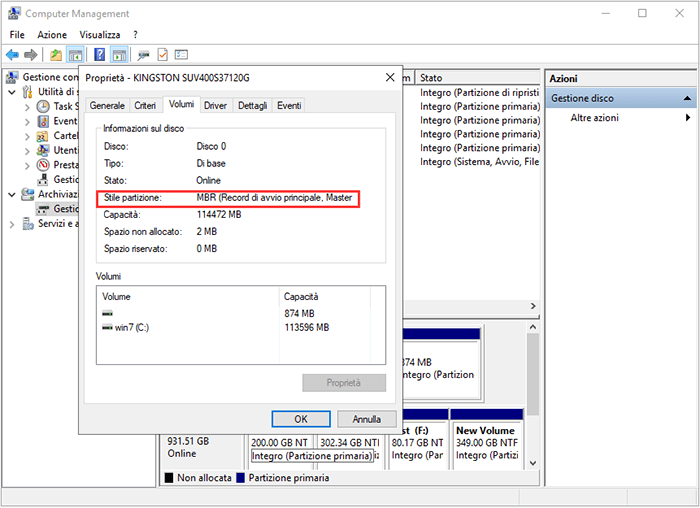Expand the Utenti e gruppi node
700x508 pixels.
coord(27,151)
